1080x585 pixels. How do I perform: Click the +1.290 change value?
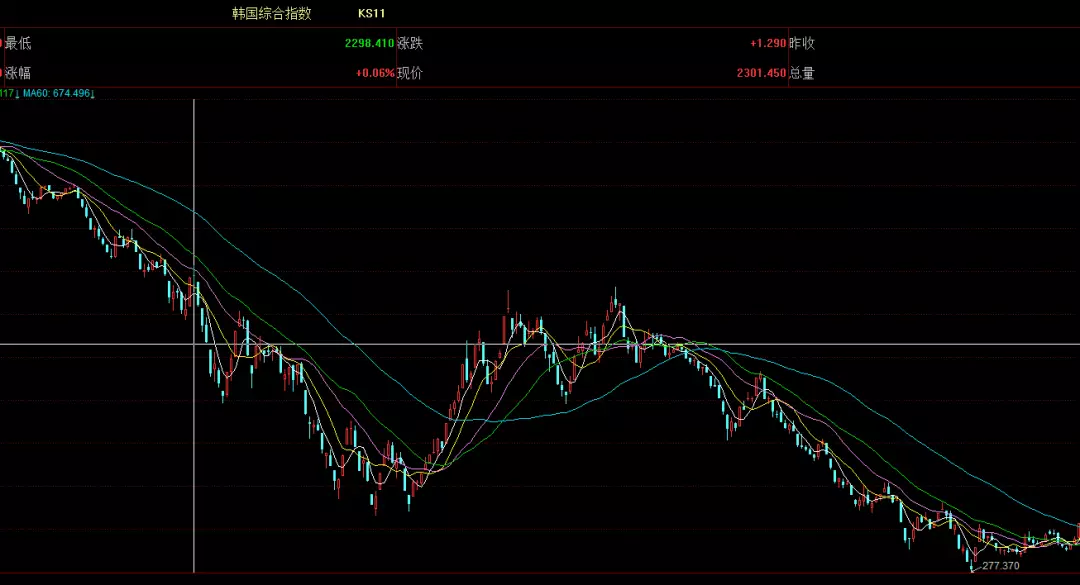[x=767, y=44]
